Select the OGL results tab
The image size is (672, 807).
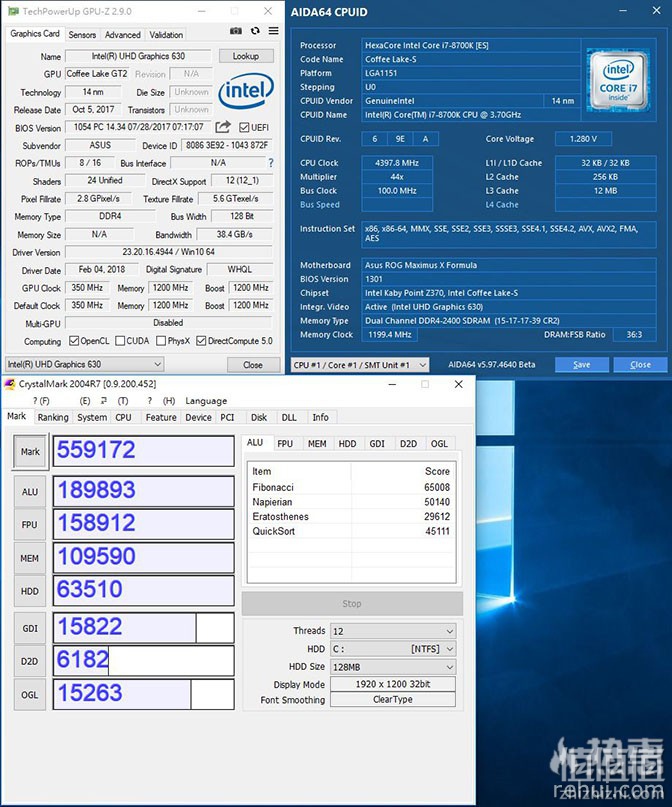coord(439,444)
